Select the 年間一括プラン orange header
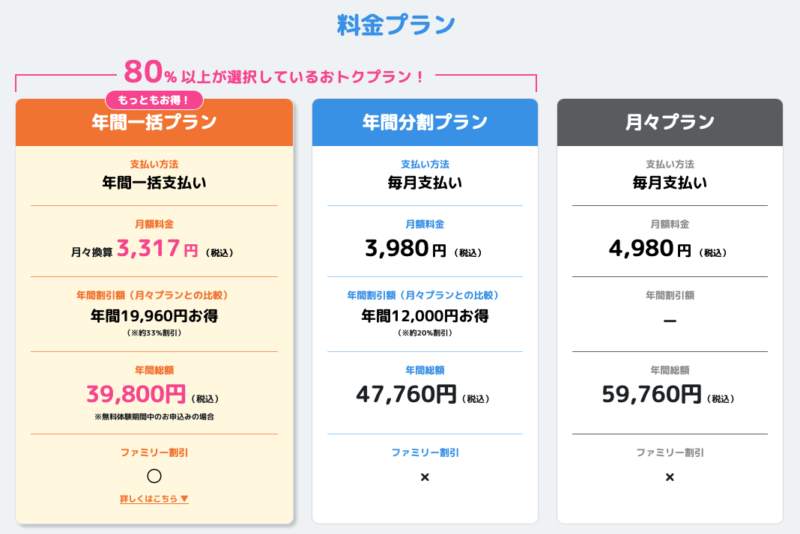The image size is (800, 534). pos(154,124)
